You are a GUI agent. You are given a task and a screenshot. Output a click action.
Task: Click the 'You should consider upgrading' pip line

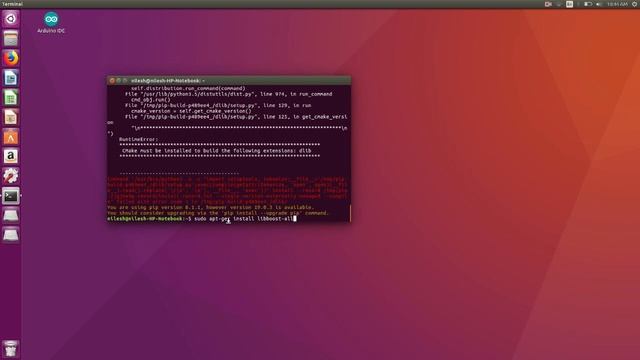218,213
